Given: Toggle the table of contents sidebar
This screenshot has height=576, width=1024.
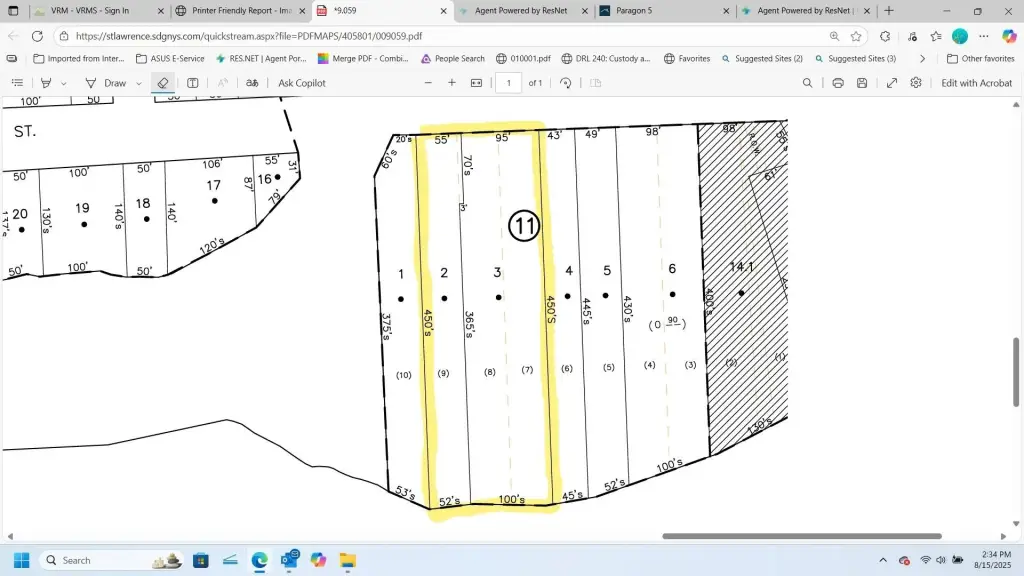Looking at the screenshot, I should (x=17, y=83).
